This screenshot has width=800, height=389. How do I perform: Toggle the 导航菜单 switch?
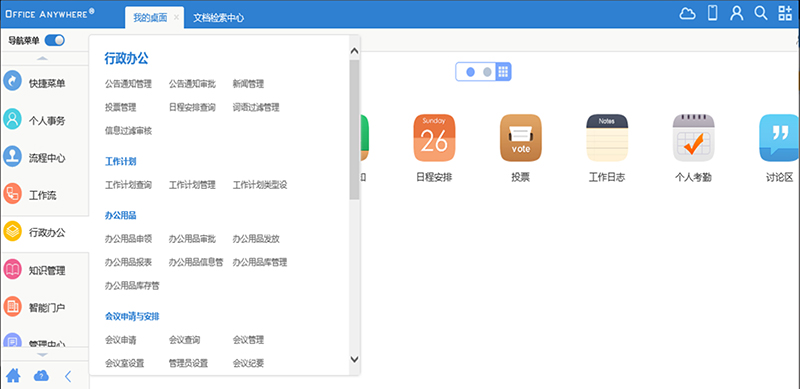(x=55, y=40)
